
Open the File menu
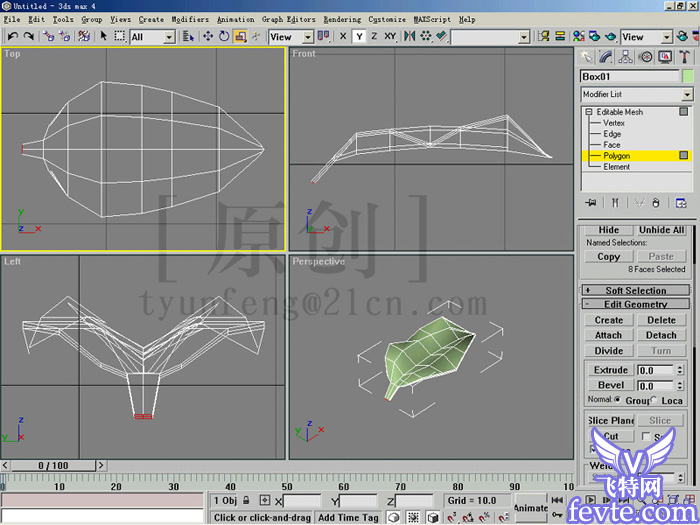pyautogui.click(x=12, y=19)
